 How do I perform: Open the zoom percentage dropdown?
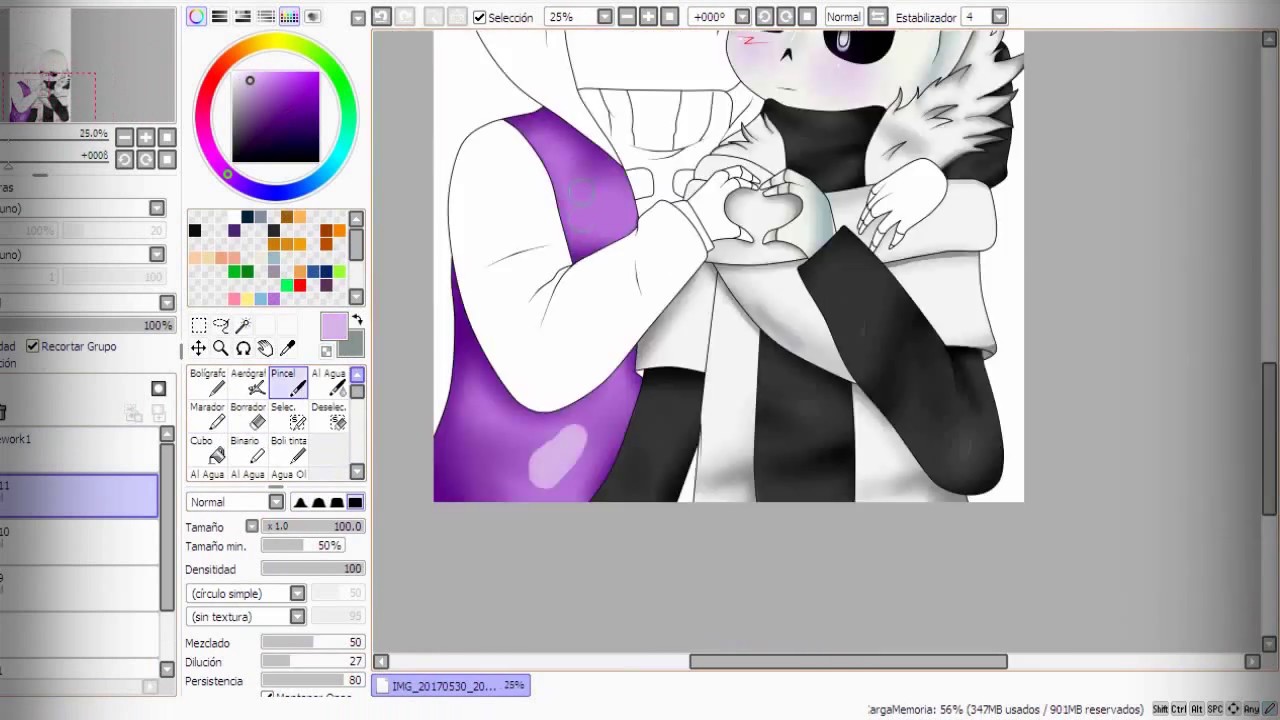pyautogui.click(x=604, y=17)
